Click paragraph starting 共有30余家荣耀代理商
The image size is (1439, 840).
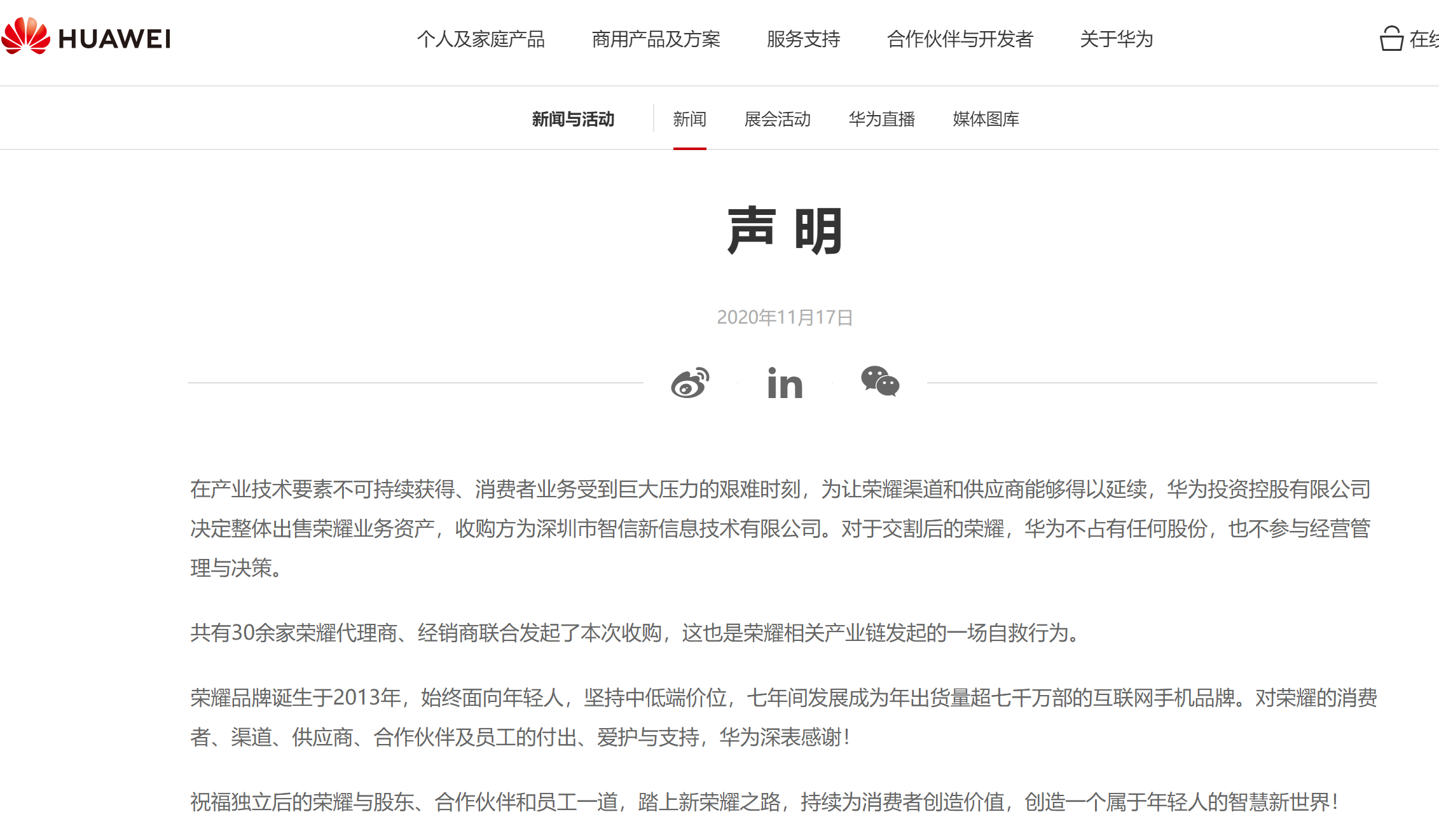636,633
